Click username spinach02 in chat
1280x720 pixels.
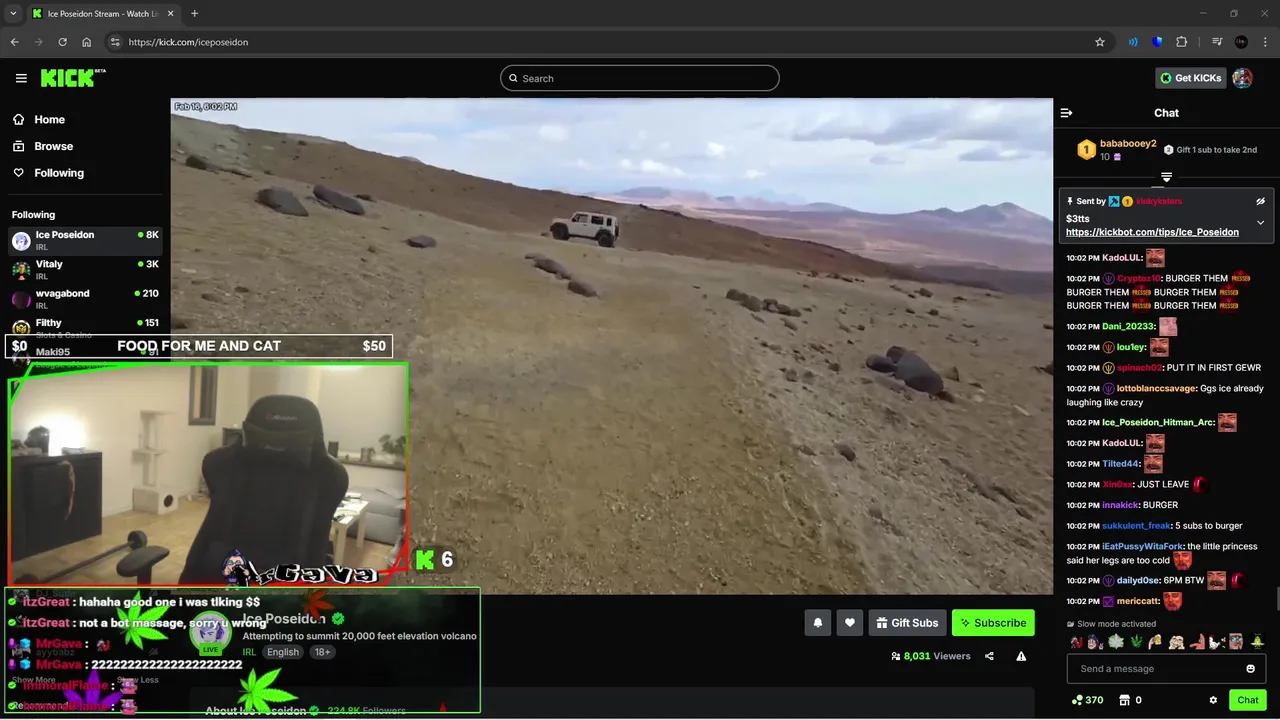tap(1139, 368)
